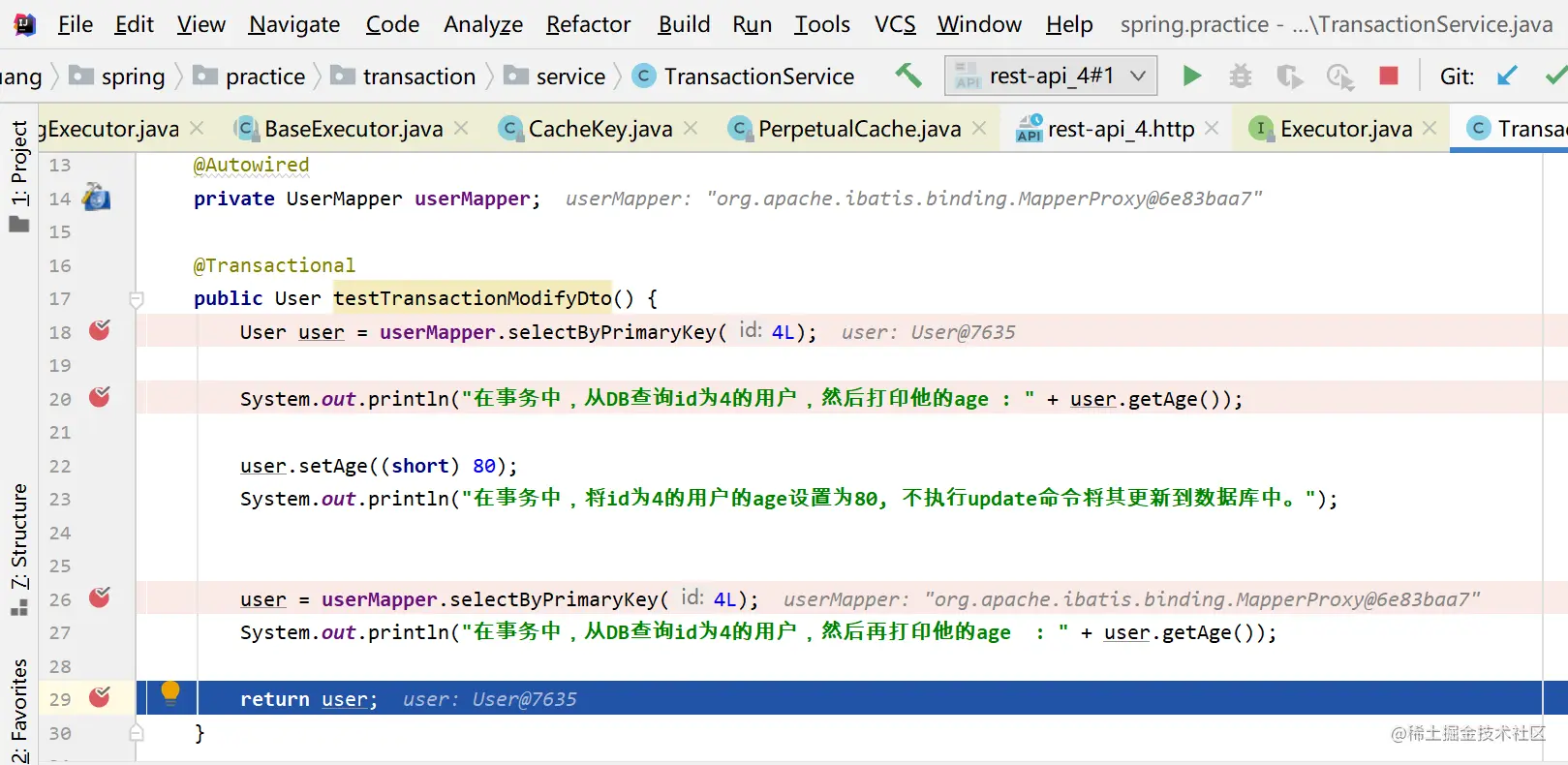Select the transaction breadcrumb folder
The width and height of the screenshot is (1568, 765).
click(x=404, y=76)
